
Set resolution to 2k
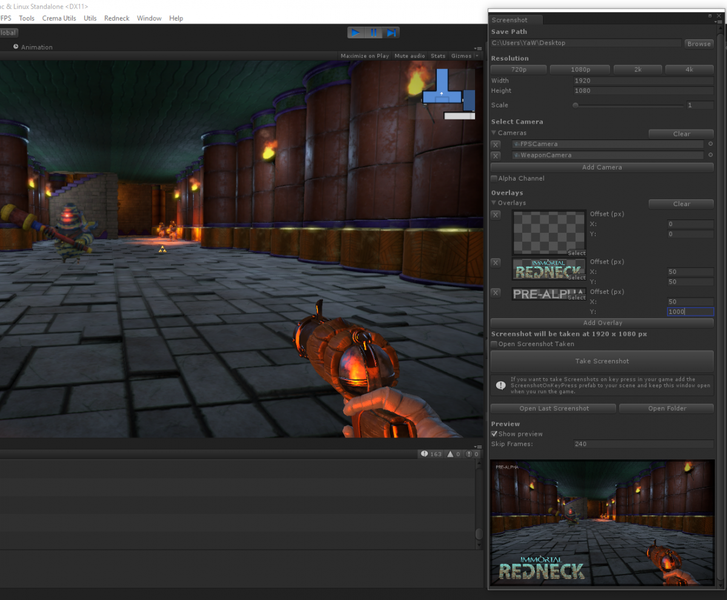point(638,69)
